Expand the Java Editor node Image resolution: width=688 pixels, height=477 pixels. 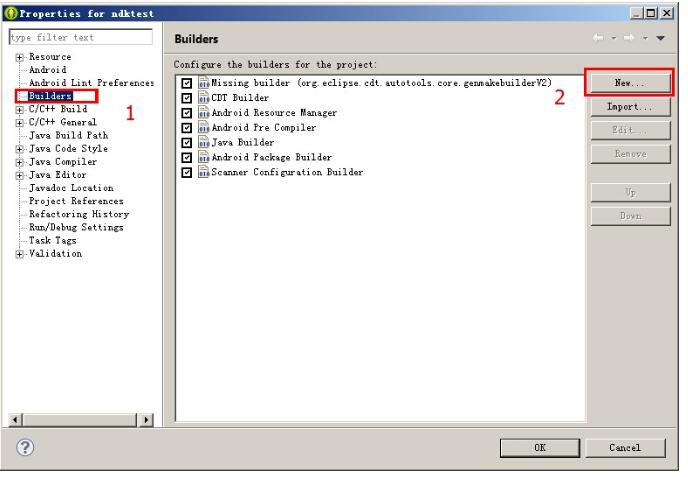click(19, 176)
